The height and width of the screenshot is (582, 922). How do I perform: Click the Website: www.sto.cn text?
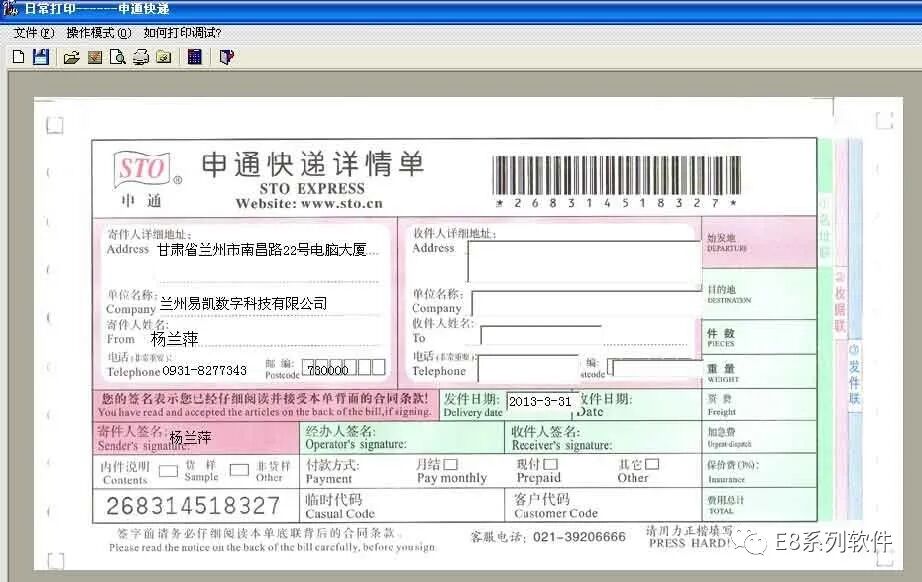point(309,203)
